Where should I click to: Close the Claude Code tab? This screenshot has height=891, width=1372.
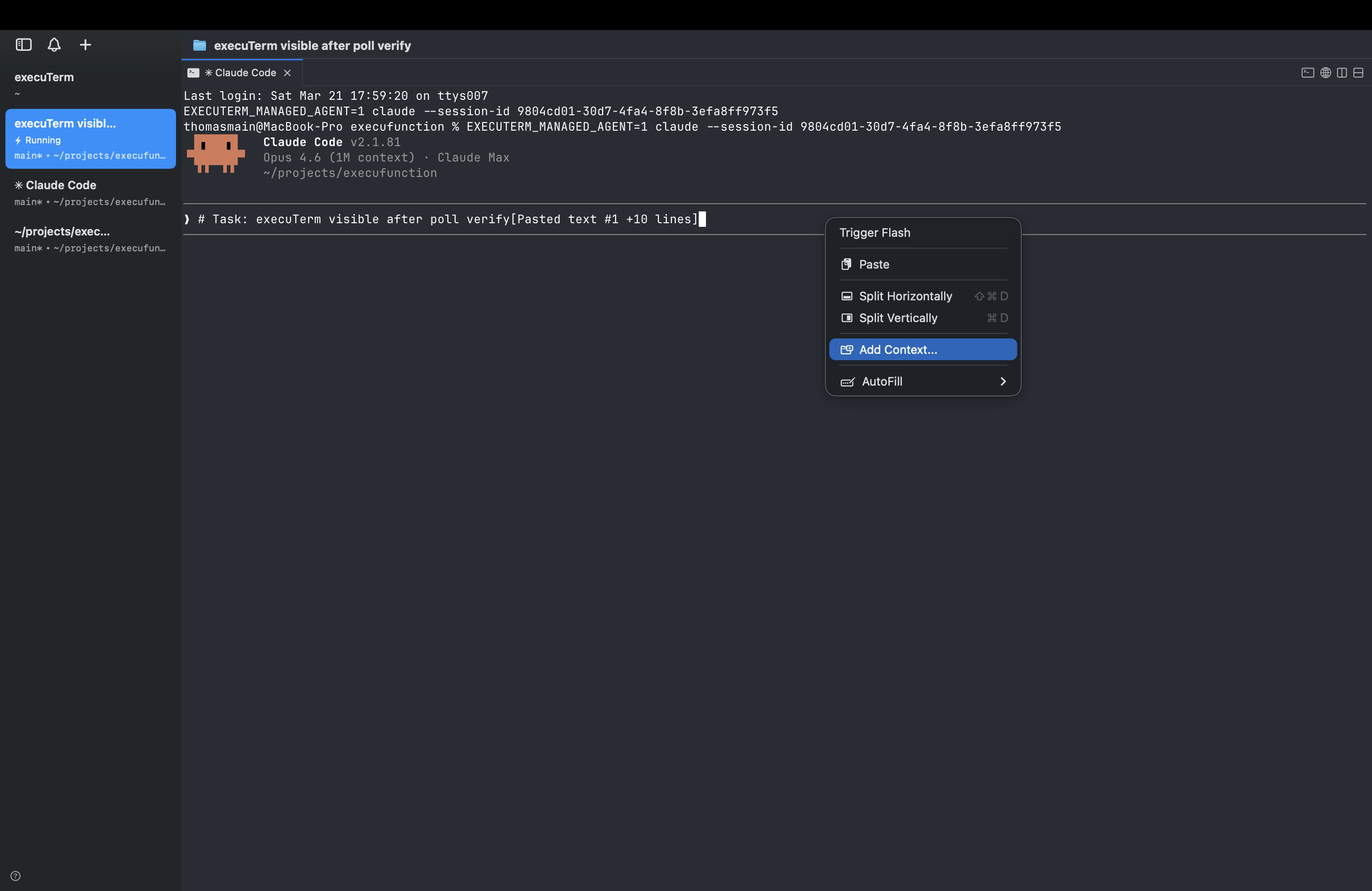point(288,73)
